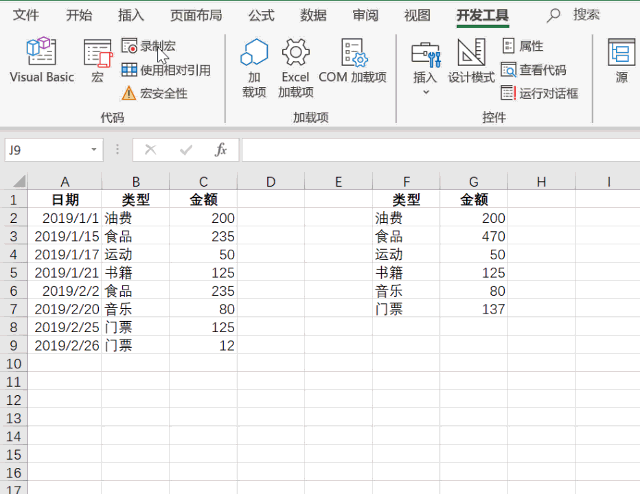
Task: Open the Name Box dropdown arrow
Action: click(94, 149)
